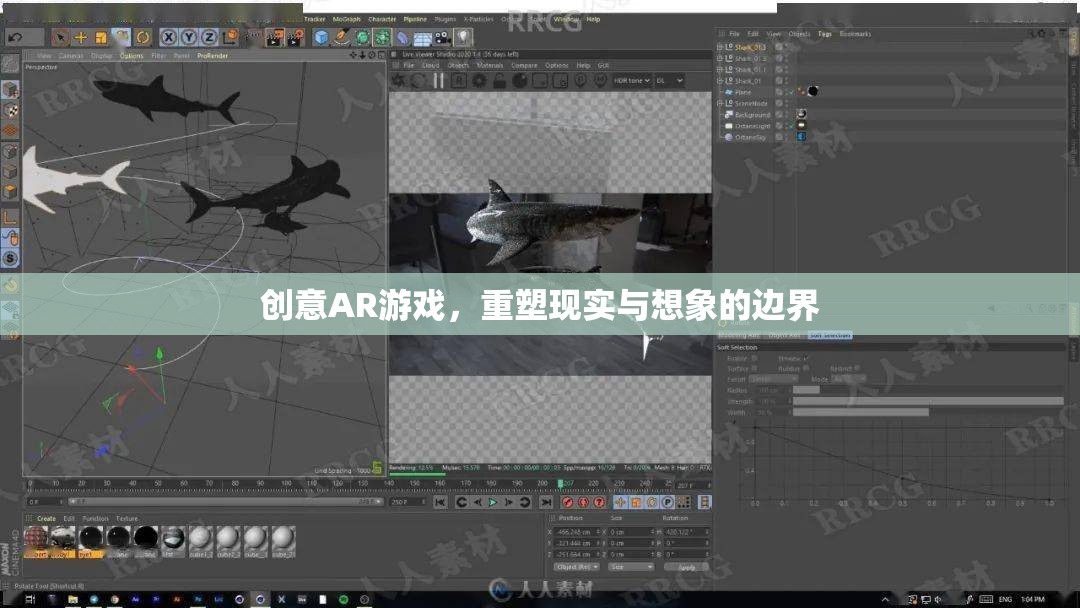Click the Undo arrow in top toolbar
1080x608 pixels.
tap(15, 37)
